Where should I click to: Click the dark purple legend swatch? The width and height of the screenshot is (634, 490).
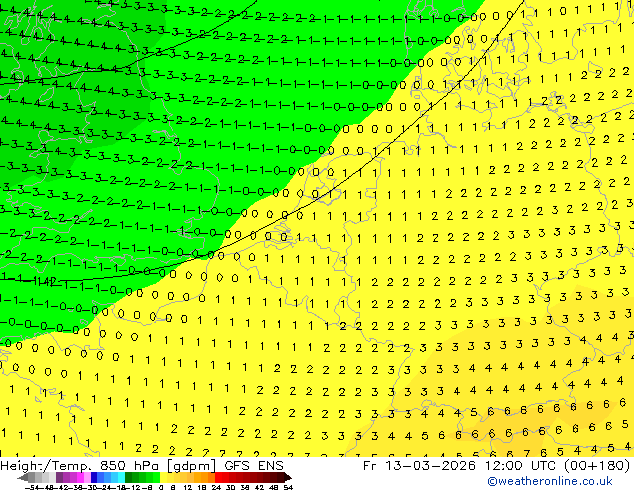click(59, 478)
